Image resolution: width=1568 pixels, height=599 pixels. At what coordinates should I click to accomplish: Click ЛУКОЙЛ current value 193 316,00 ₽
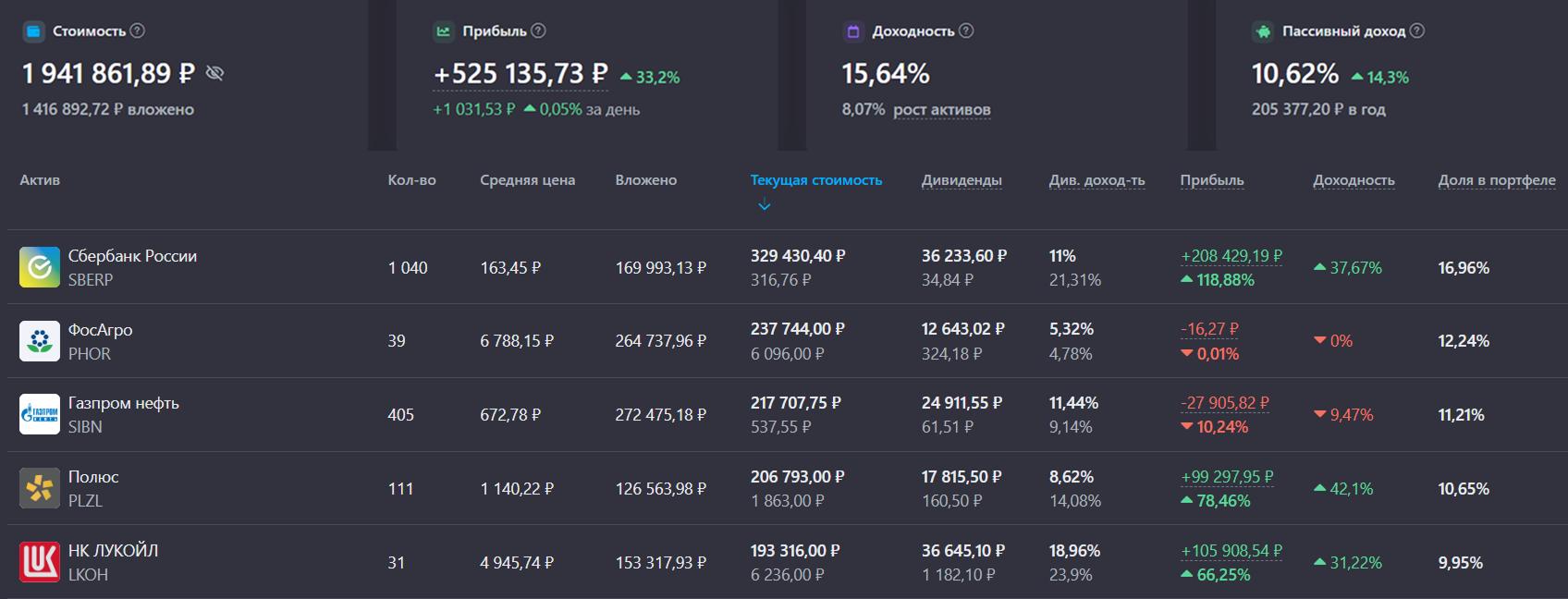click(795, 551)
